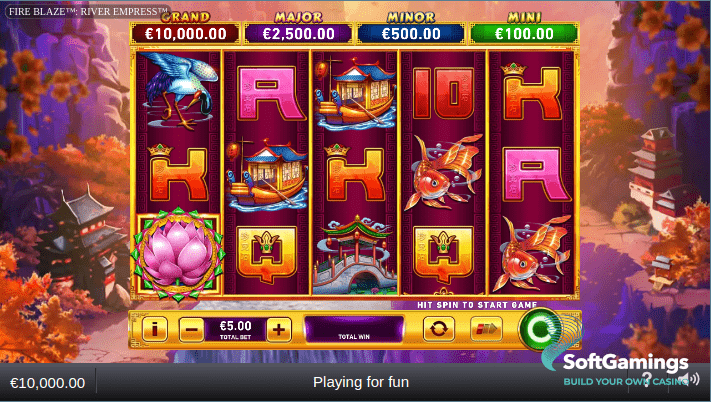This screenshot has width=711, height=402.
Task: Toggle turbo mode button
Action: [486, 329]
